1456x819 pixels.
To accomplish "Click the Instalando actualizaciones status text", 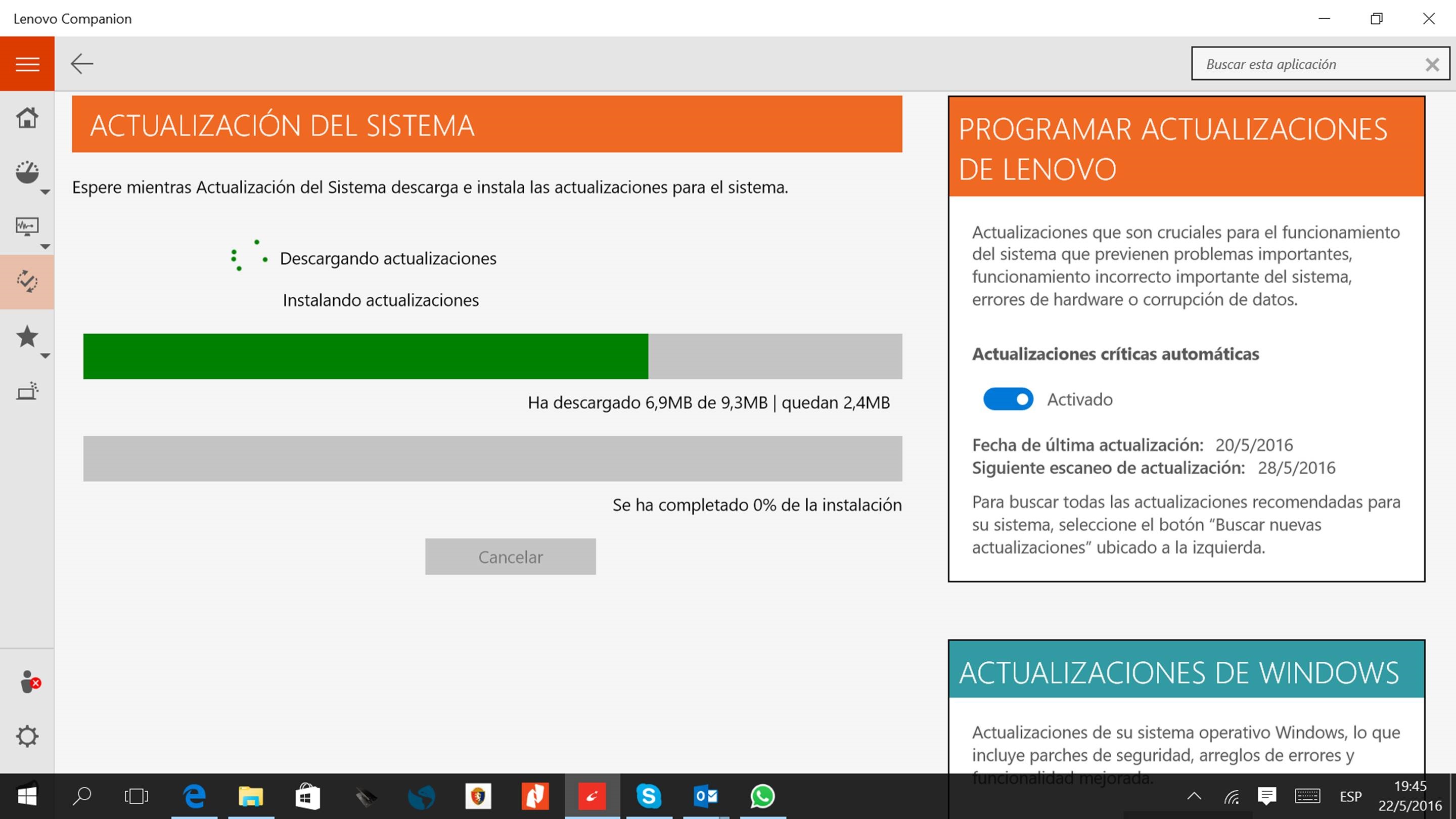I will point(381,300).
